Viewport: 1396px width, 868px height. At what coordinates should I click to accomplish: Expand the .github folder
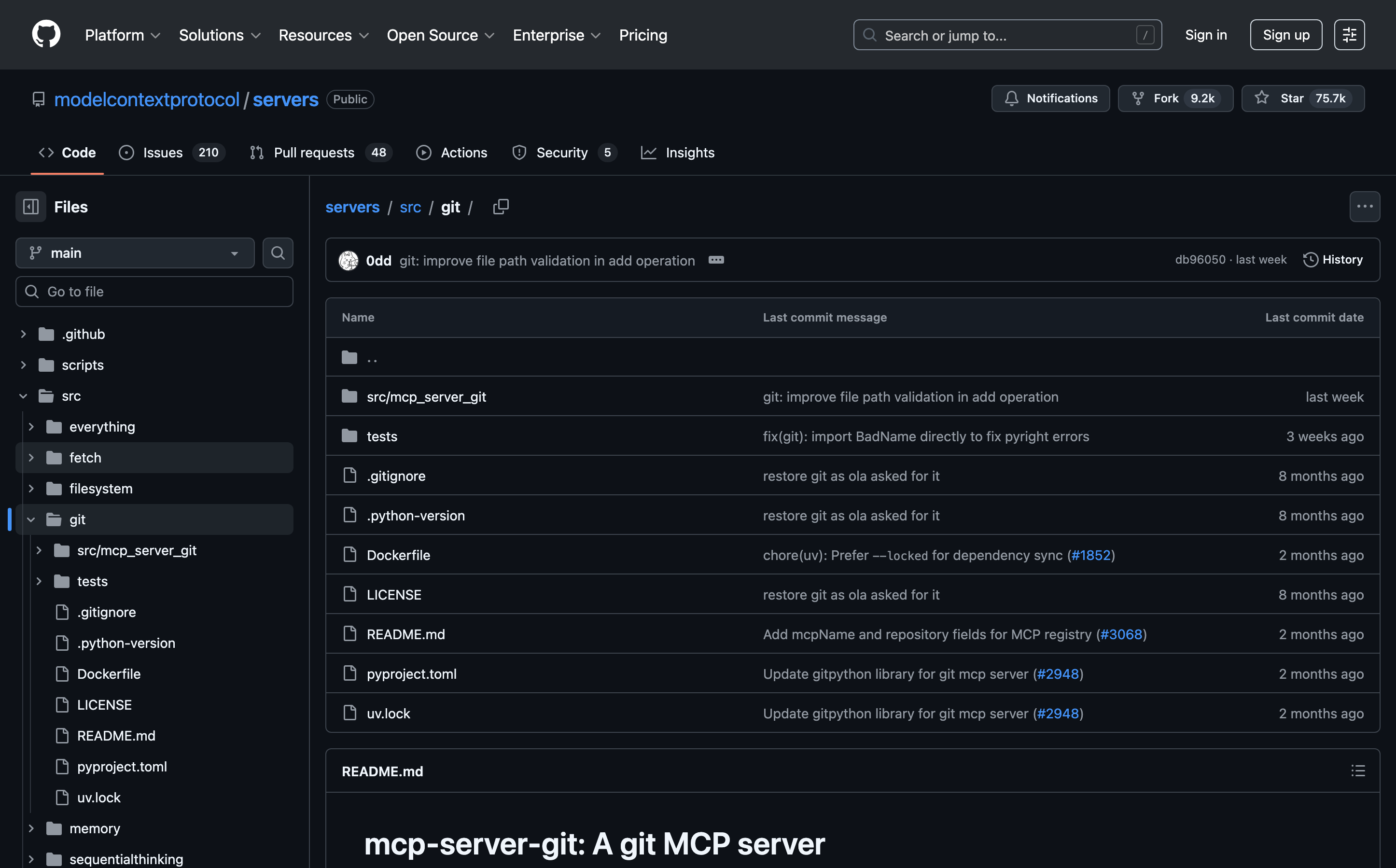coord(24,334)
